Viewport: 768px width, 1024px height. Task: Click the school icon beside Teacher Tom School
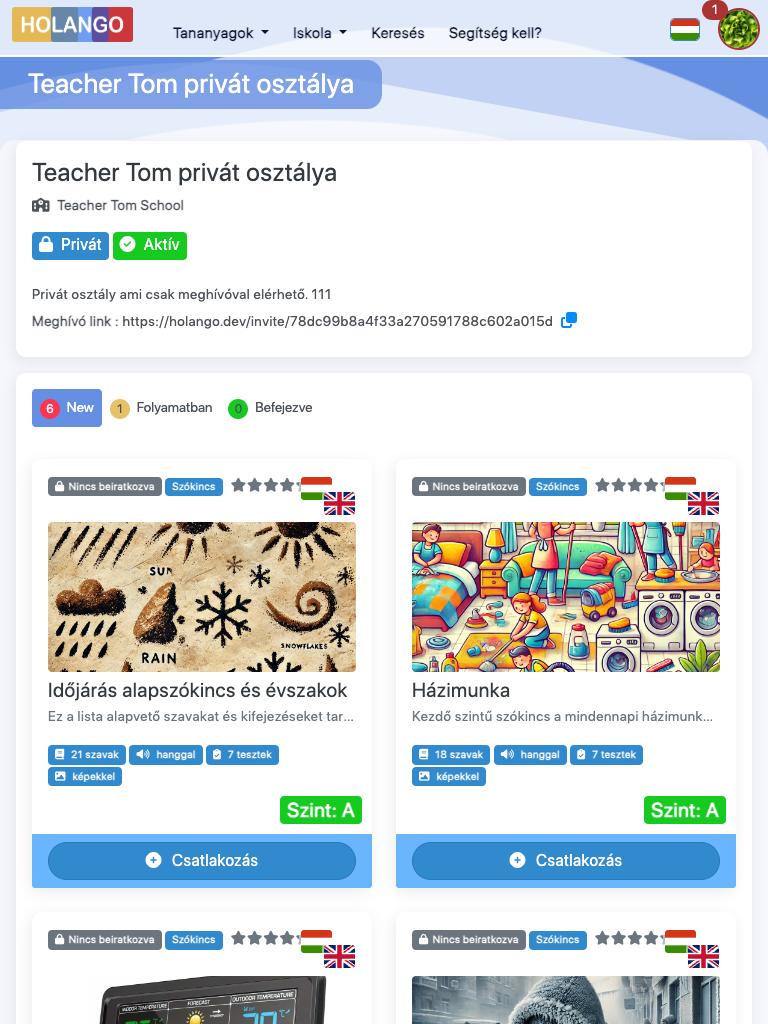point(40,206)
